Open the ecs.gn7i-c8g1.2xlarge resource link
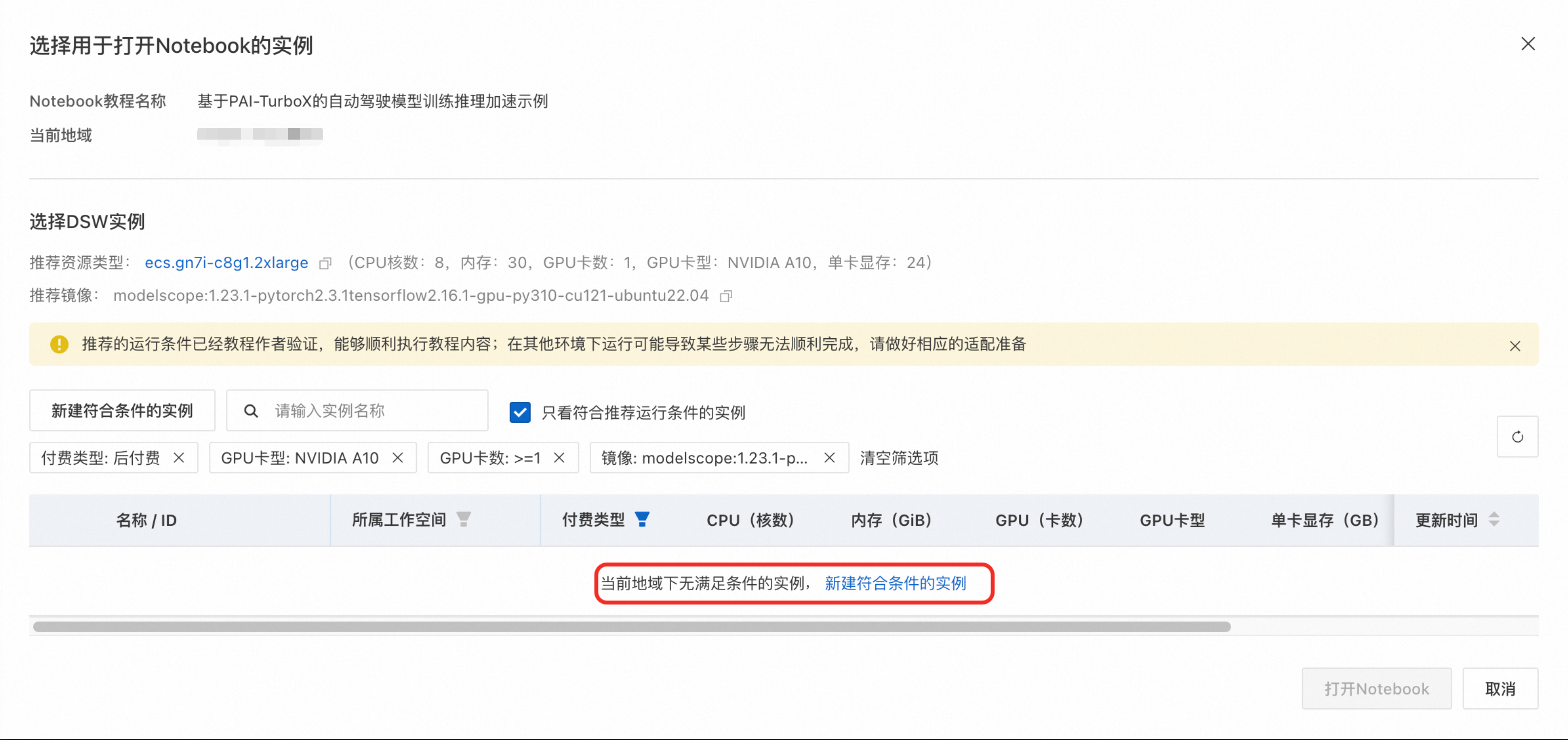The image size is (1568, 740). [x=227, y=263]
